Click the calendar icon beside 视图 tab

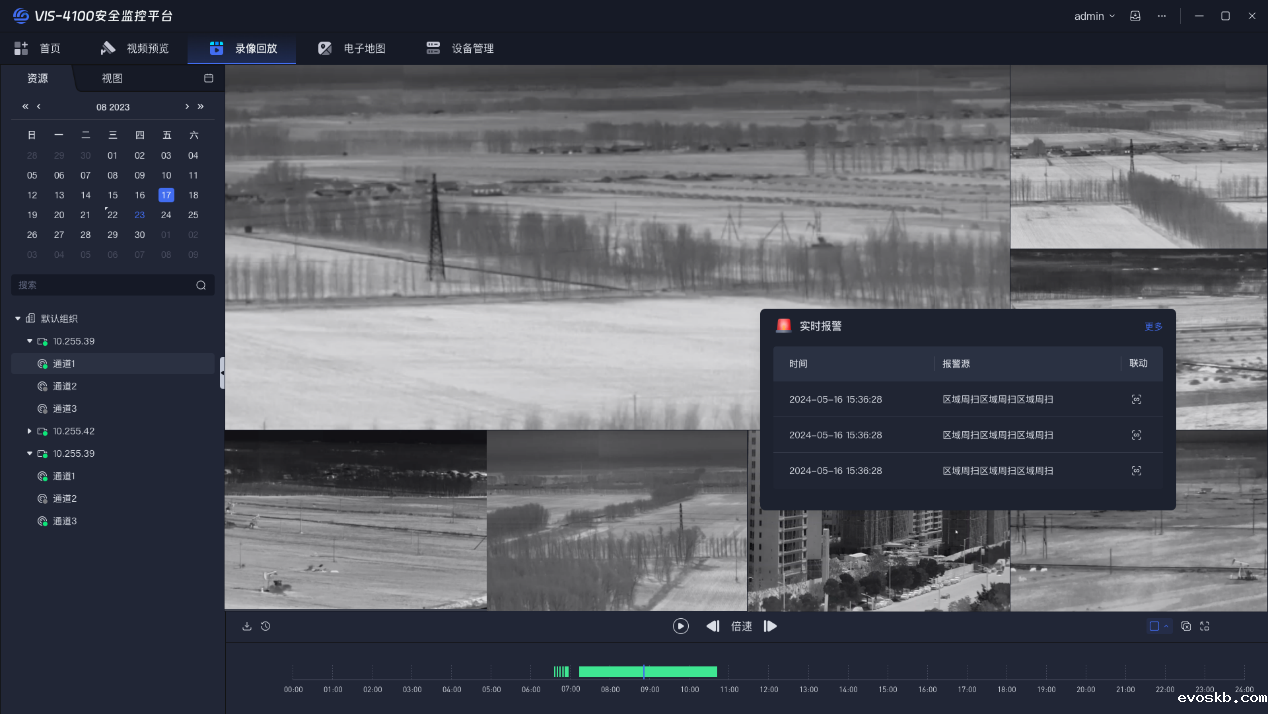coord(209,78)
